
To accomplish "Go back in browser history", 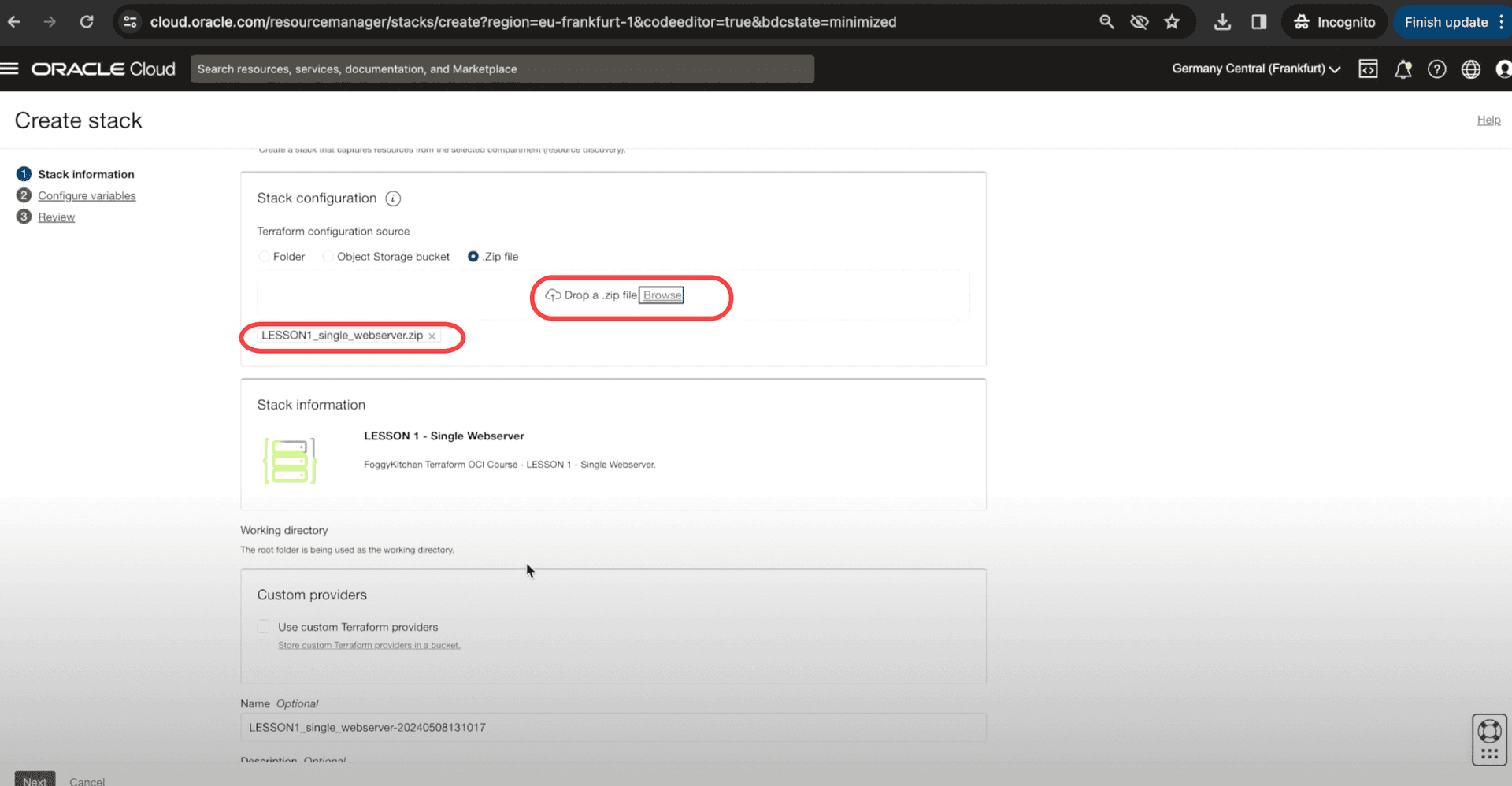I will 14,22.
